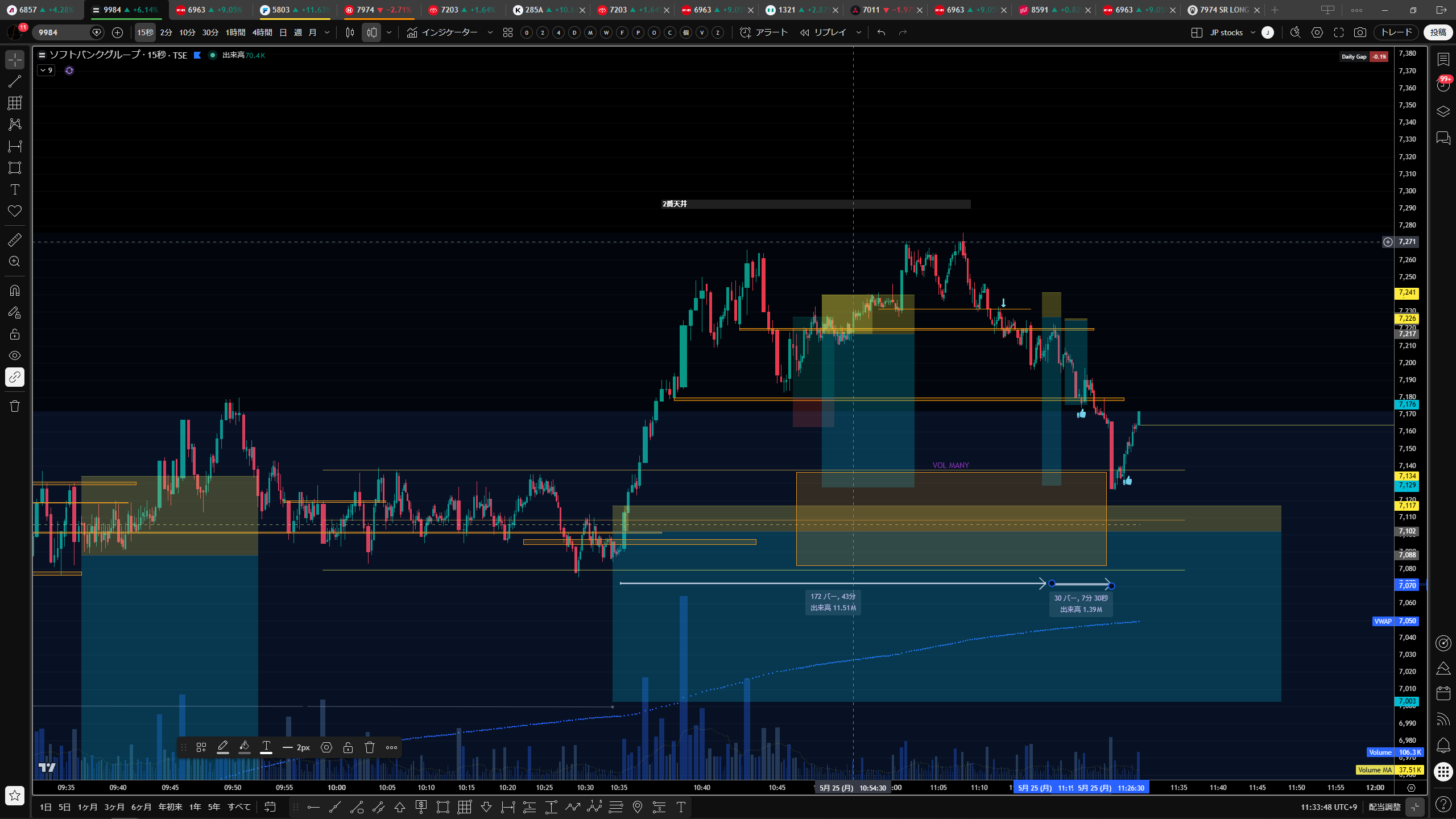This screenshot has height=819, width=1456.
Task: Open the geometric shapes tool
Action: (15, 168)
